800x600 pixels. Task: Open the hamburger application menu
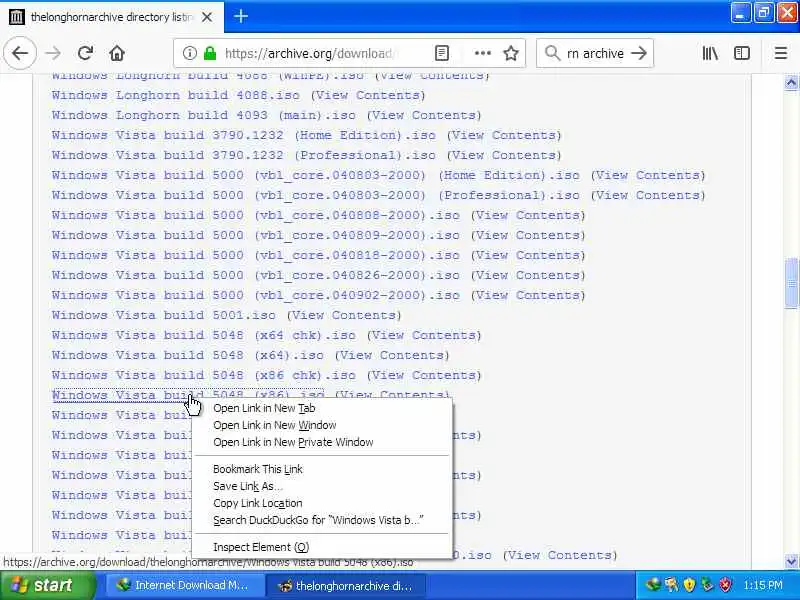tap(781, 53)
